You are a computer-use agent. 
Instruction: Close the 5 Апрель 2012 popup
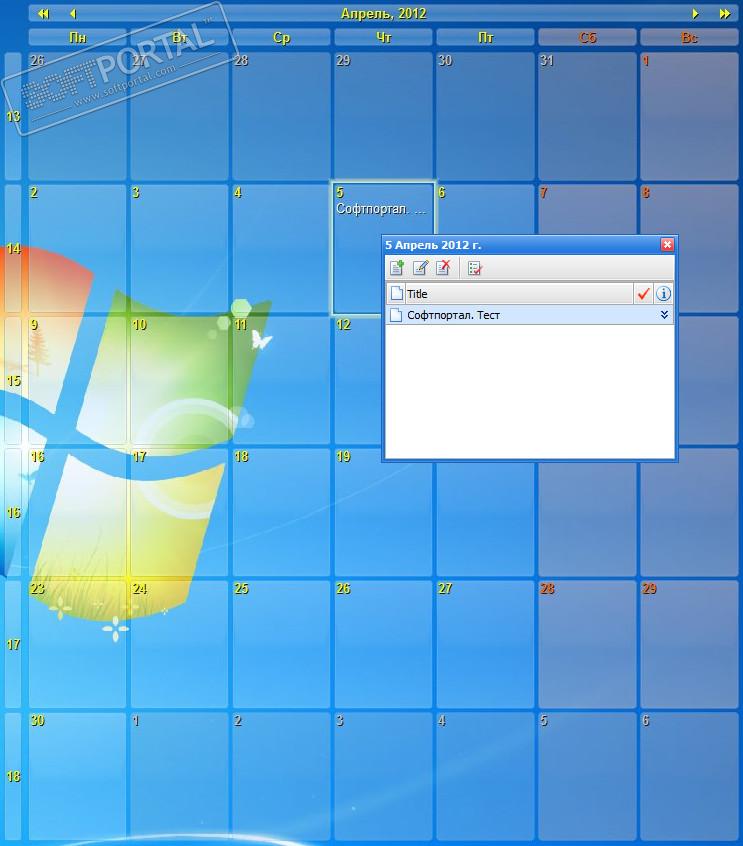pyautogui.click(x=667, y=244)
